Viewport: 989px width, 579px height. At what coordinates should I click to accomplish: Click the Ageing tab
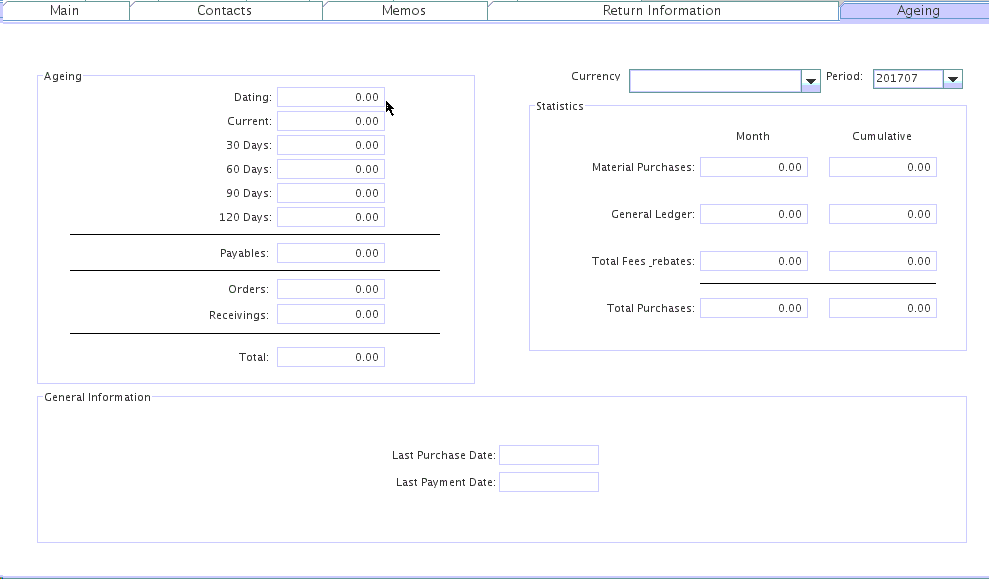pyautogui.click(x=917, y=11)
